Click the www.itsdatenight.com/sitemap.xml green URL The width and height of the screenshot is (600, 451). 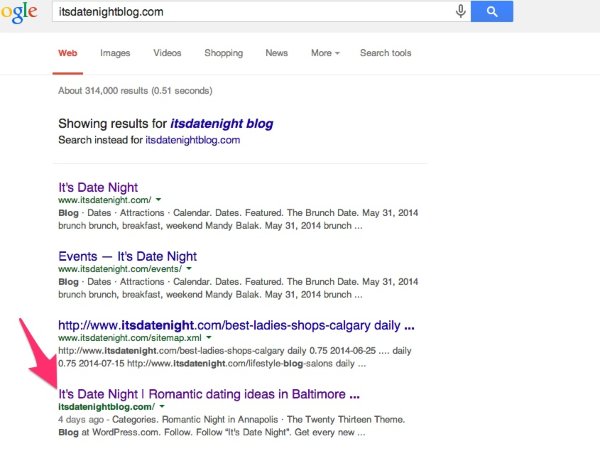point(130,338)
